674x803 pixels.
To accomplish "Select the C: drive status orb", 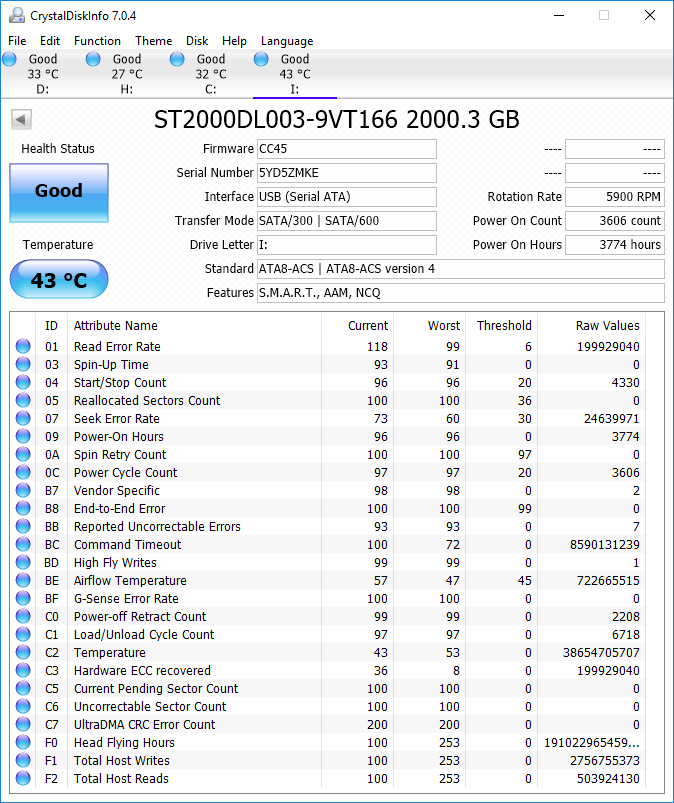I will (x=177, y=59).
